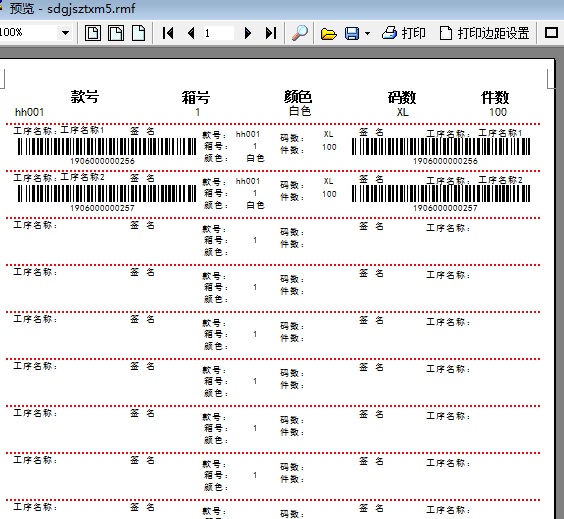Open the find magnifier tool
This screenshot has width=564, height=519.
(300, 33)
